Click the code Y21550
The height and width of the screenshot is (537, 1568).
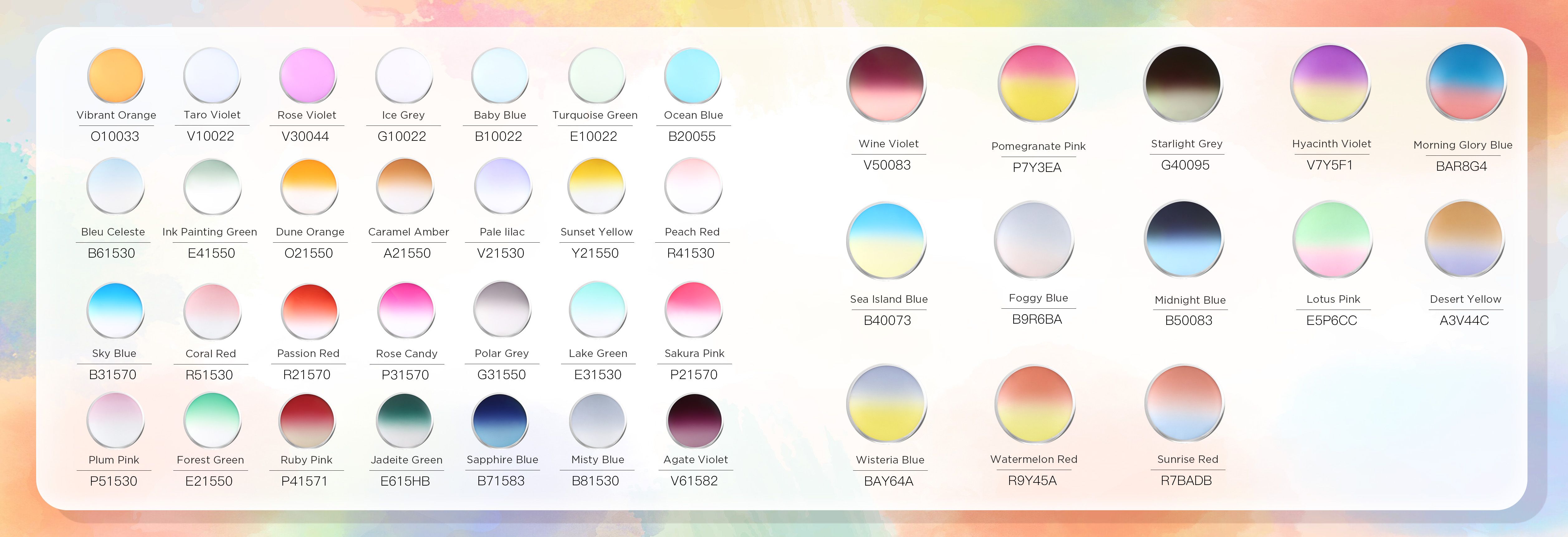coord(595,253)
